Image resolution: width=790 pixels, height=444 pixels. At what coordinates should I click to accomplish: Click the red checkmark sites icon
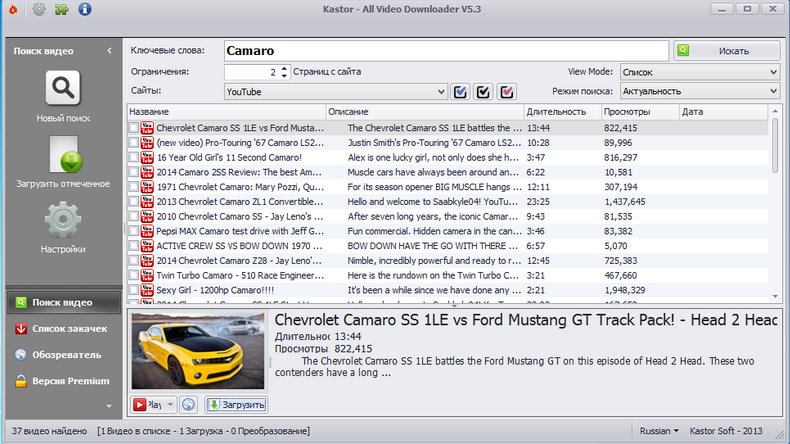click(x=506, y=92)
